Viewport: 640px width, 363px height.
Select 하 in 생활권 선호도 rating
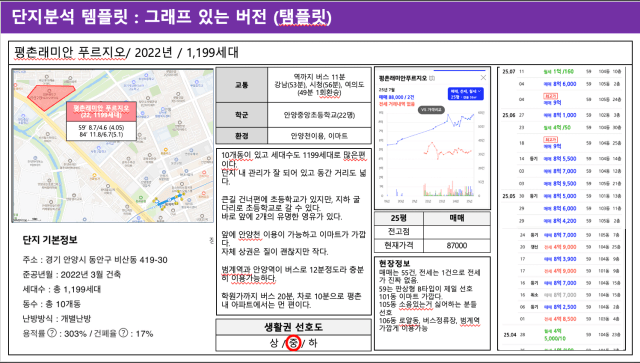tap(313, 343)
